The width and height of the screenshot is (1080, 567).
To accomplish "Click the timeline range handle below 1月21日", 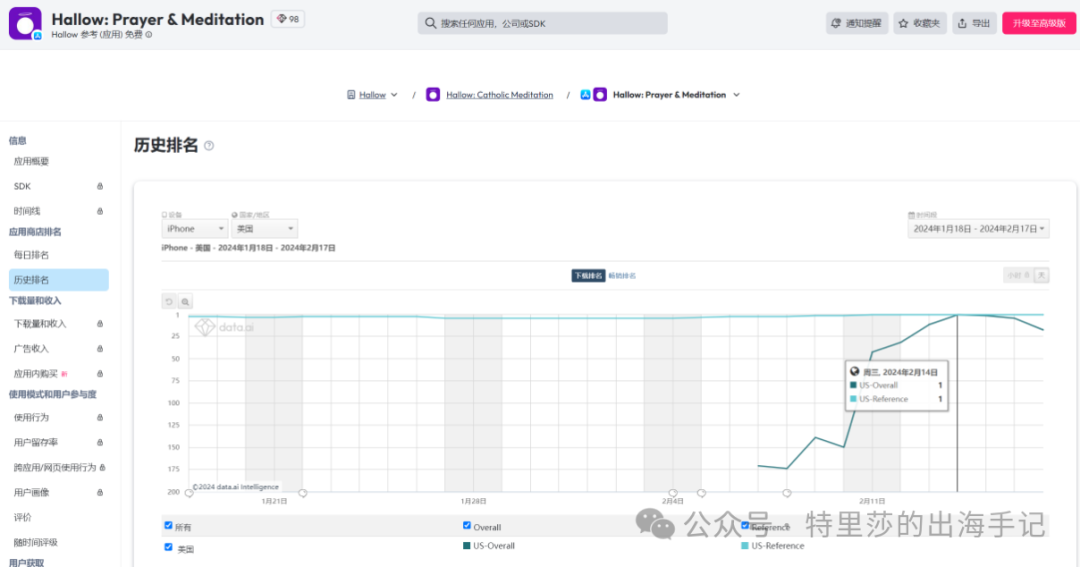I will click(302, 493).
